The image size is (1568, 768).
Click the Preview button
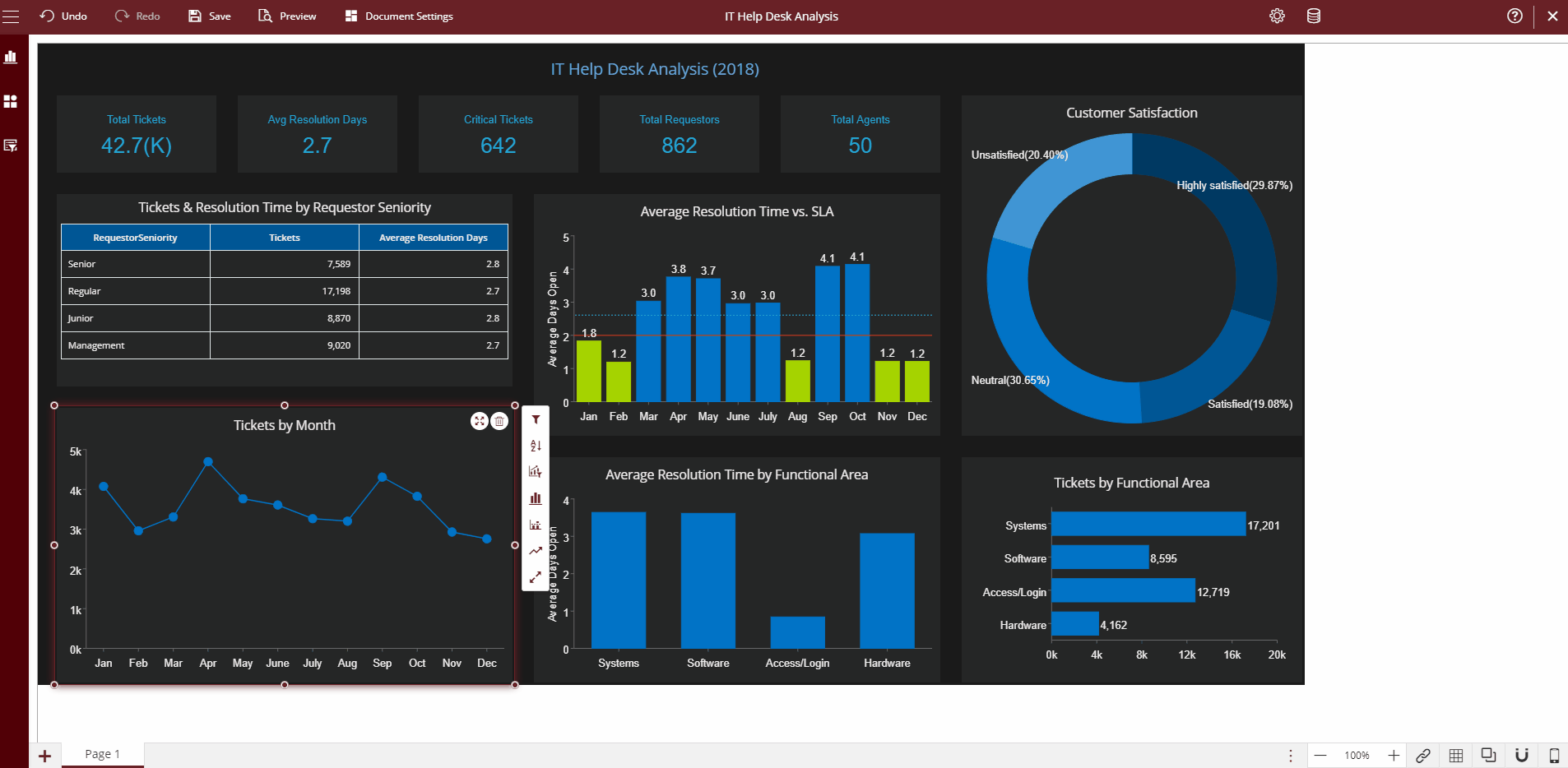(x=286, y=16)
